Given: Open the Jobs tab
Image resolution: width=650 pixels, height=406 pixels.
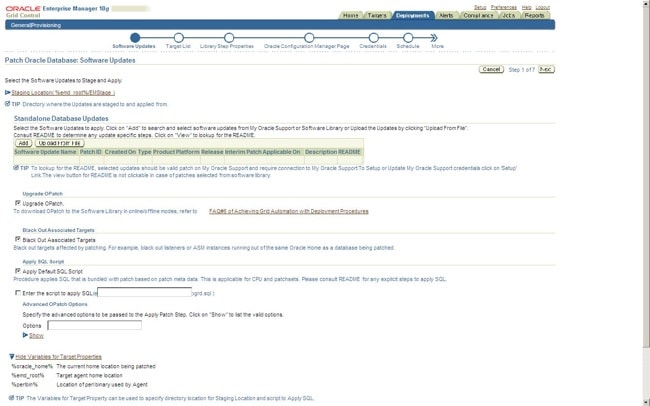Looking at the screenshot, I should point(509,15).
